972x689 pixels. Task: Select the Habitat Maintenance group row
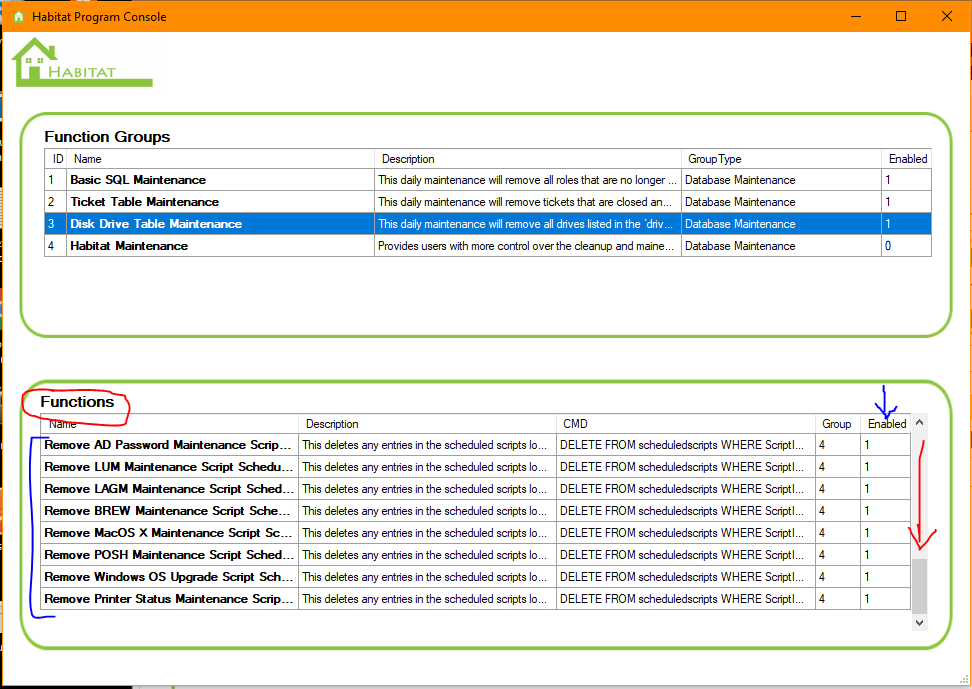pos(129,246)
